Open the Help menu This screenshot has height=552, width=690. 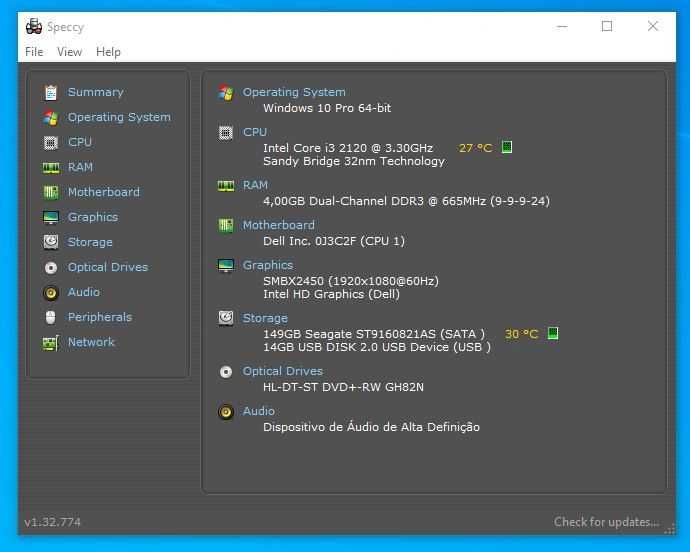tap(108, 52)
